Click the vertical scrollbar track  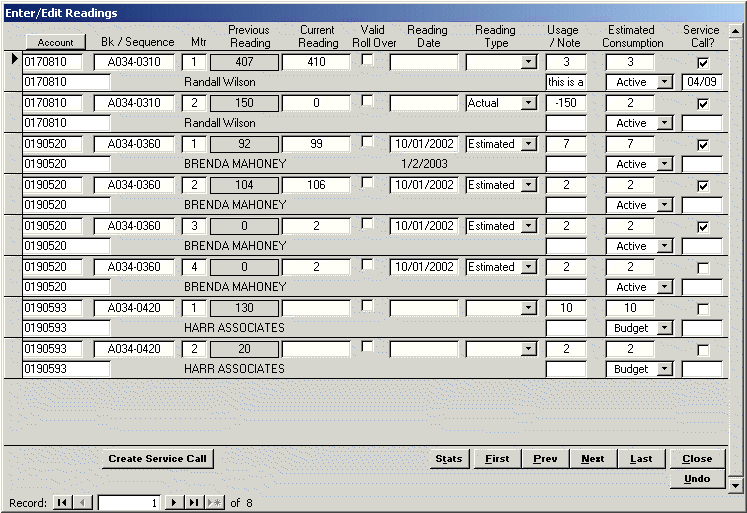[x=735, y=257]
